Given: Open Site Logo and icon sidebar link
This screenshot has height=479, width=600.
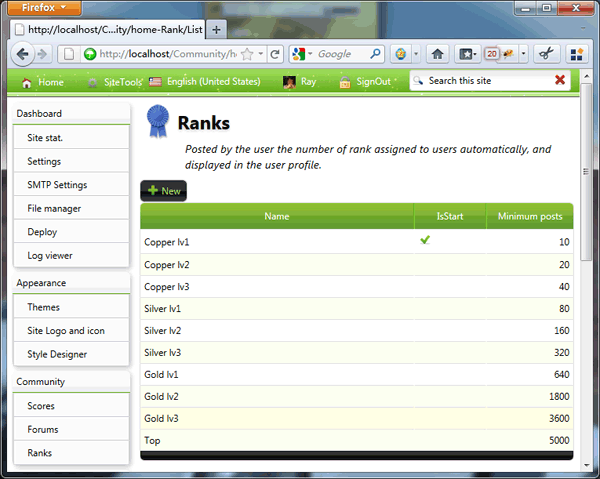Looking at the screenshot, I should [71, 331].
